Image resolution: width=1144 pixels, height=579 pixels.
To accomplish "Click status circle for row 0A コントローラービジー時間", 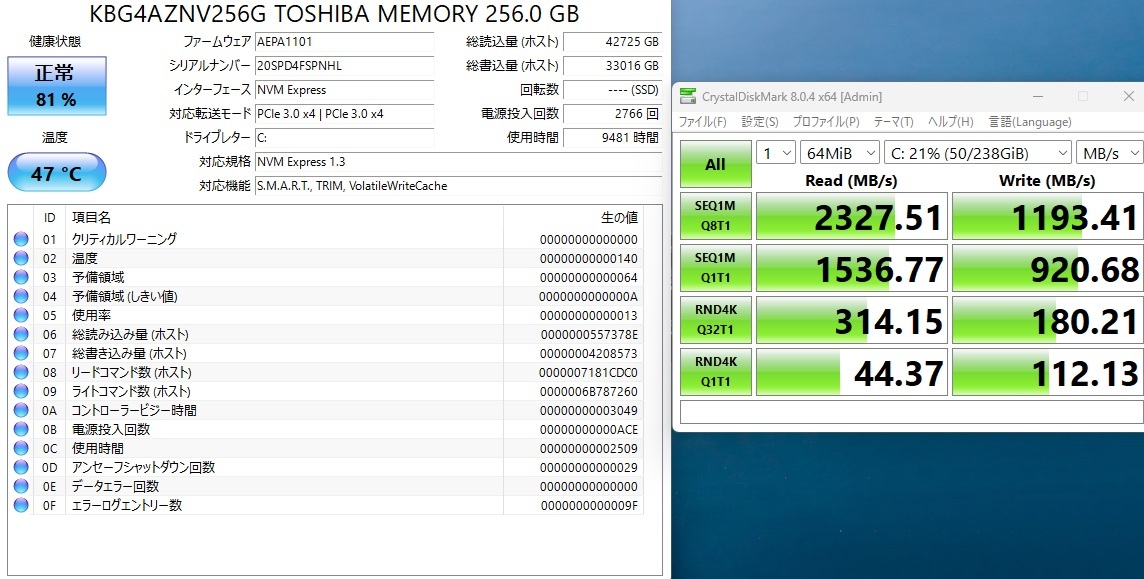I will click(x=20, y=409).
